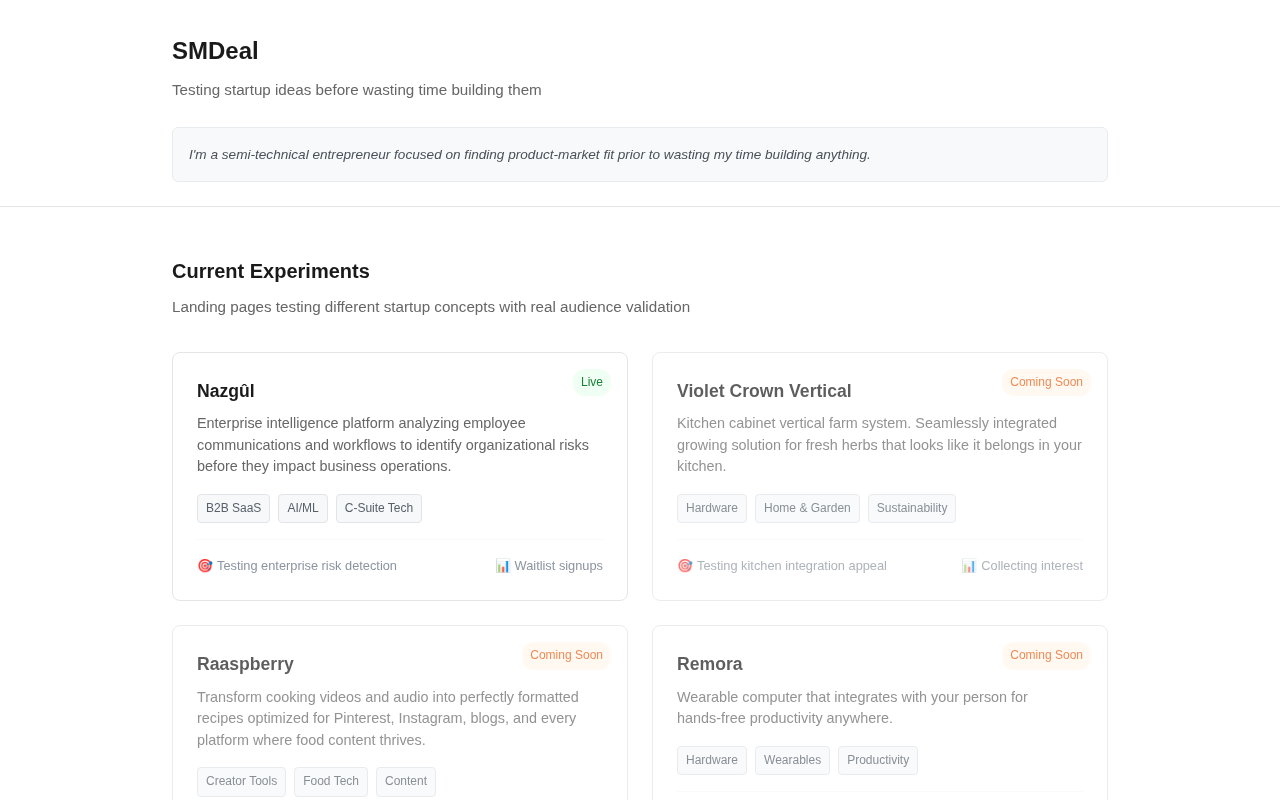Choose the C-Suite Tech tag

tap(379, 508)
